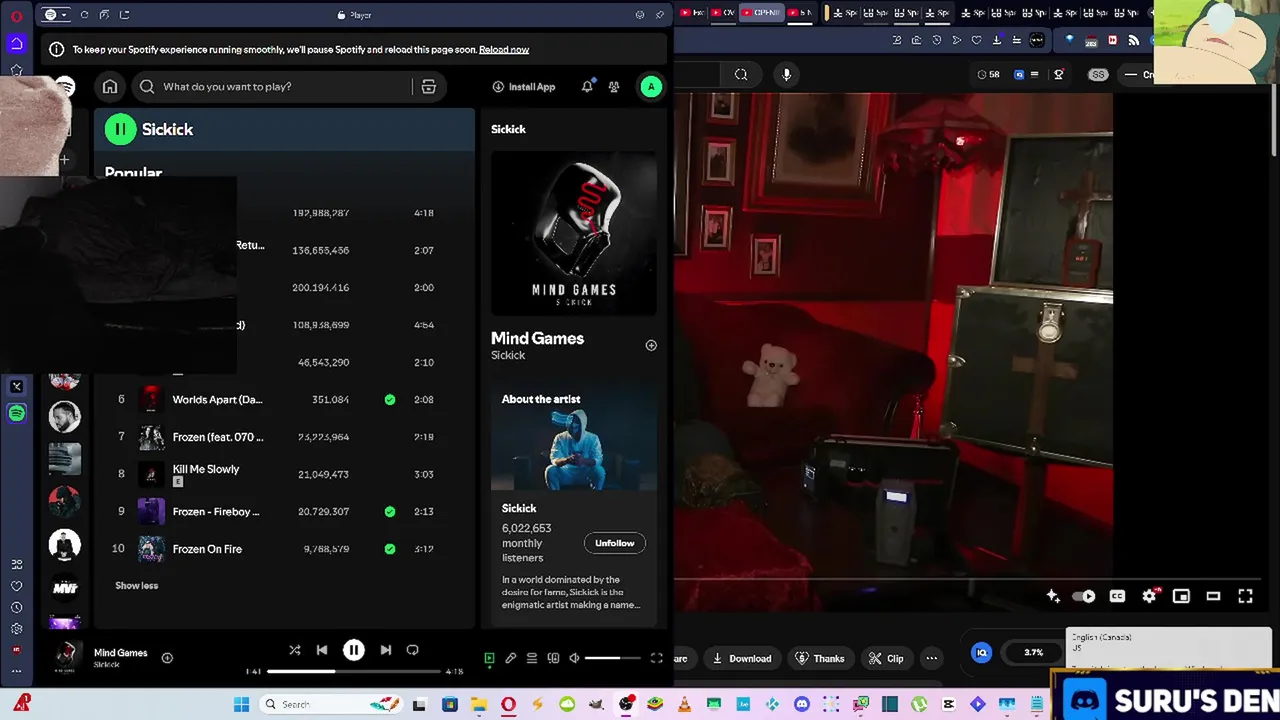
Task: Toggle YouTube closed captions
Action: point(1117,596)
